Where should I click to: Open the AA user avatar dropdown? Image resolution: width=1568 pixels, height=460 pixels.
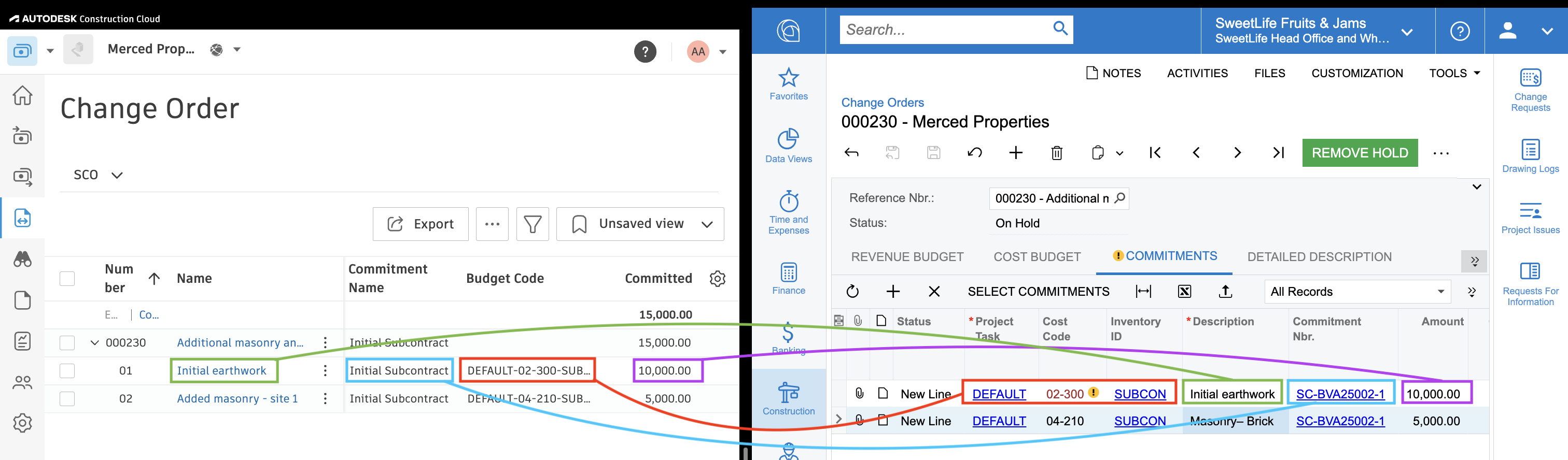(x=707, y=52)
